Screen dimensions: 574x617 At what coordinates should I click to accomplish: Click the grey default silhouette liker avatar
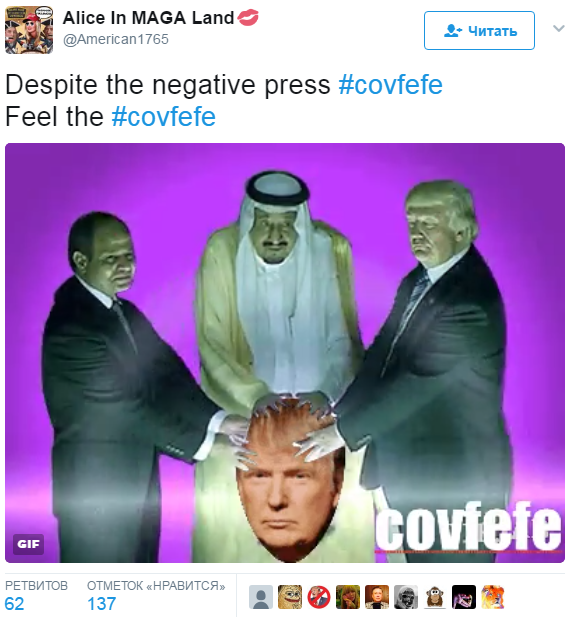[x=261, y=597]
